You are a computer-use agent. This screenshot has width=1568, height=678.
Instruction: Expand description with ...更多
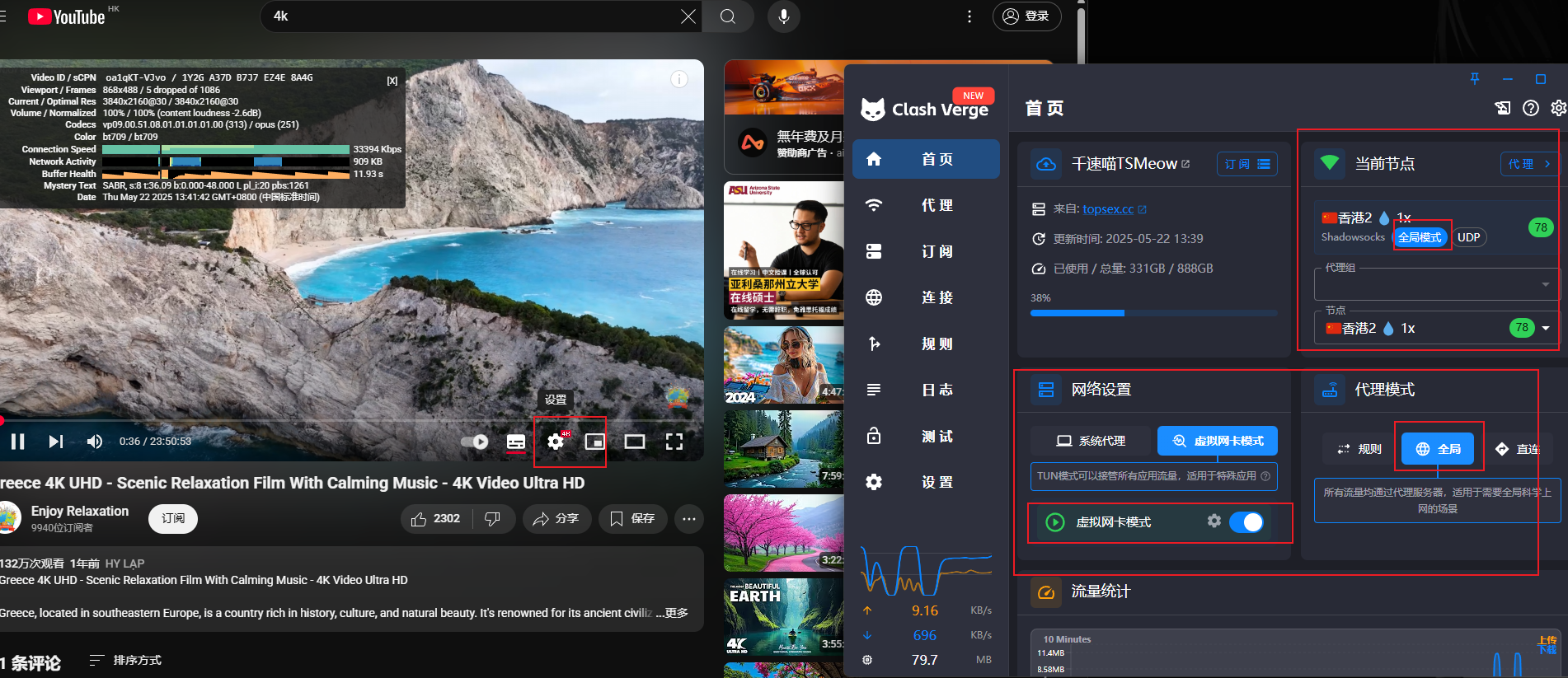672,613
